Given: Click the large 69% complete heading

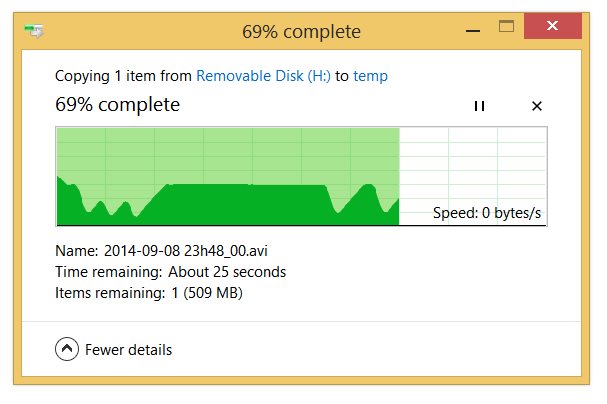Looking at the screenshot, I should click(x=117, y=104).
